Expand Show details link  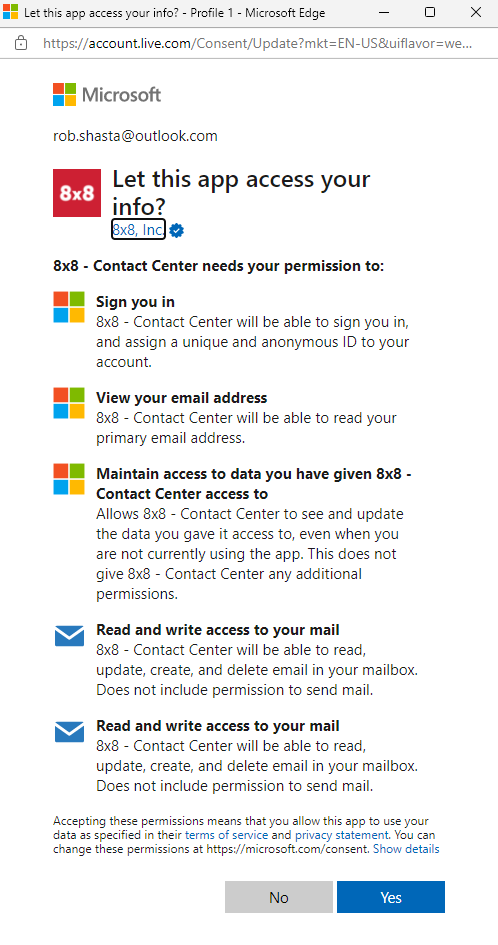[406, 849]
